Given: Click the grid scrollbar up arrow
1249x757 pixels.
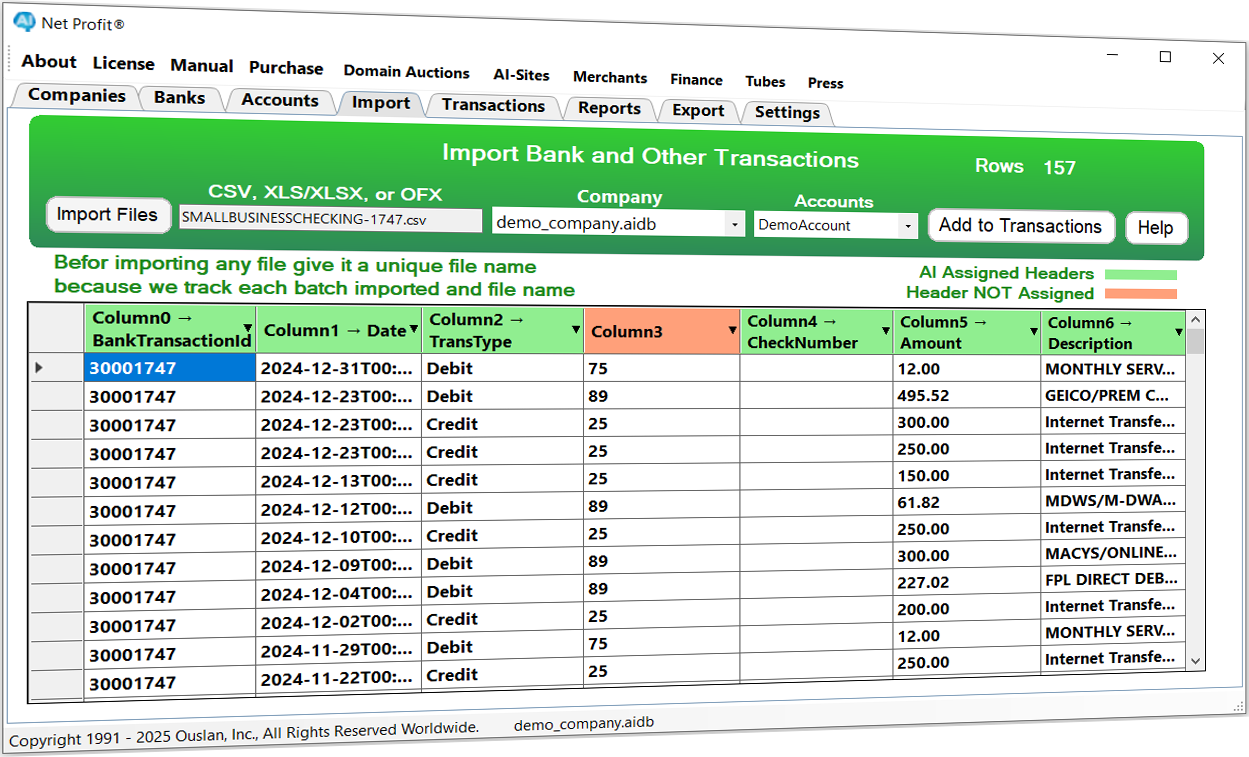Looking at the screenshot, I should (x=1195, y=320).
